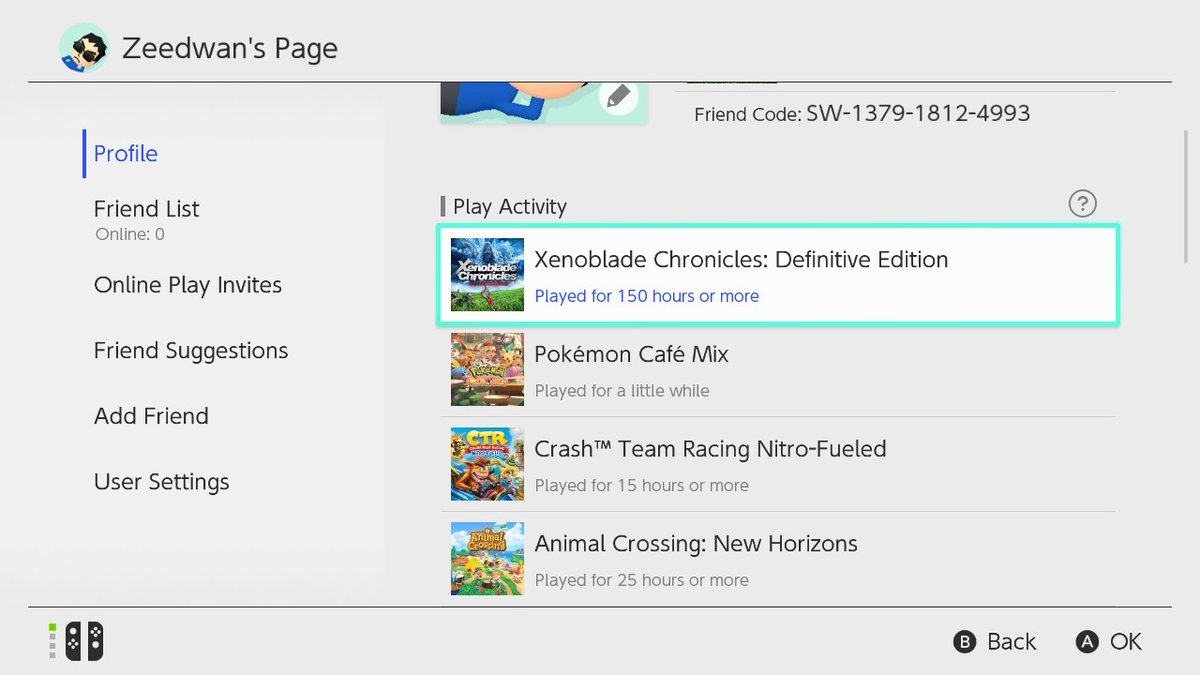Click the 'Zeedwan's Page' title text

tap(230, 48)
